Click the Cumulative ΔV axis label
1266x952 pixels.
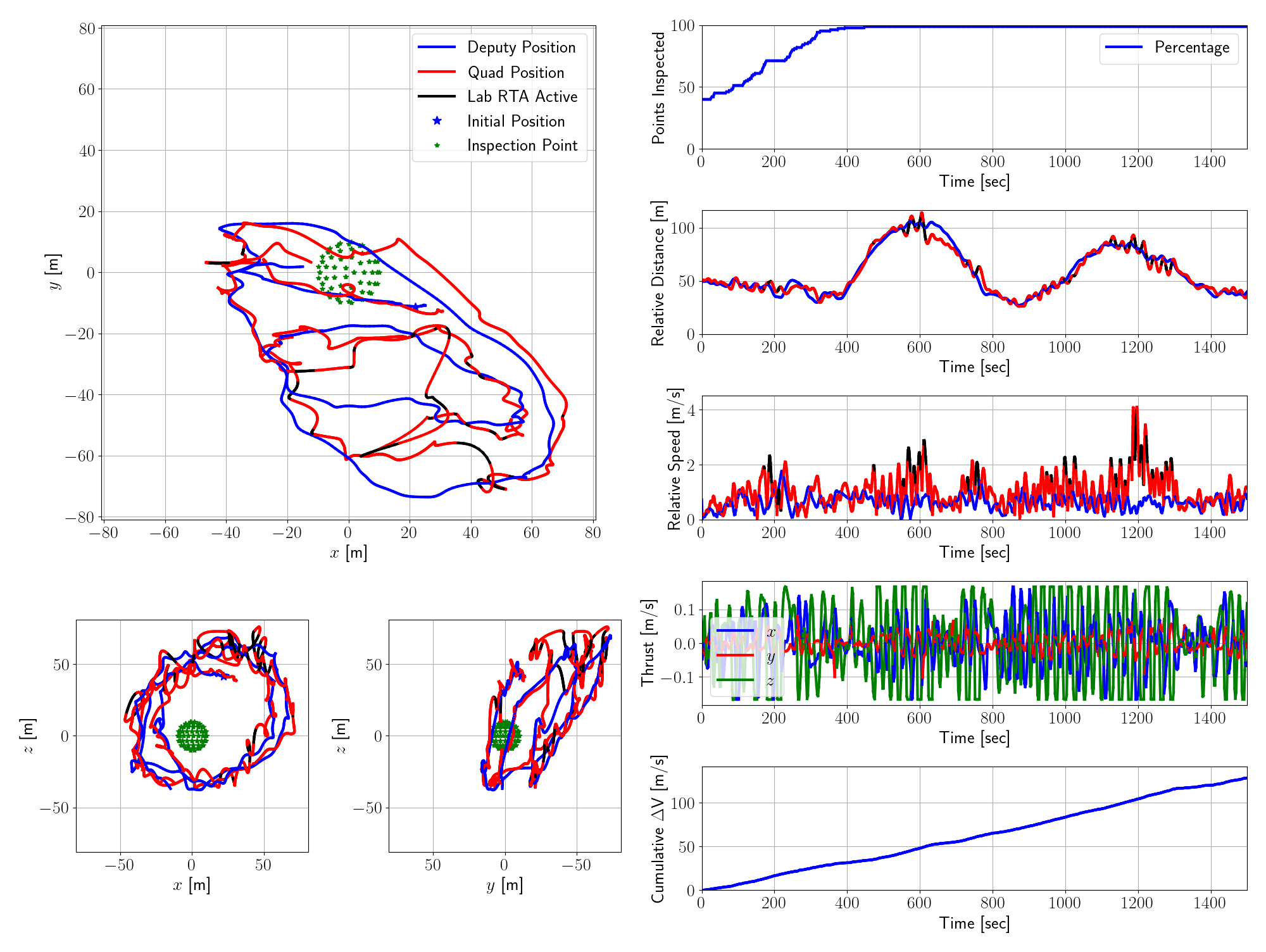658,829
